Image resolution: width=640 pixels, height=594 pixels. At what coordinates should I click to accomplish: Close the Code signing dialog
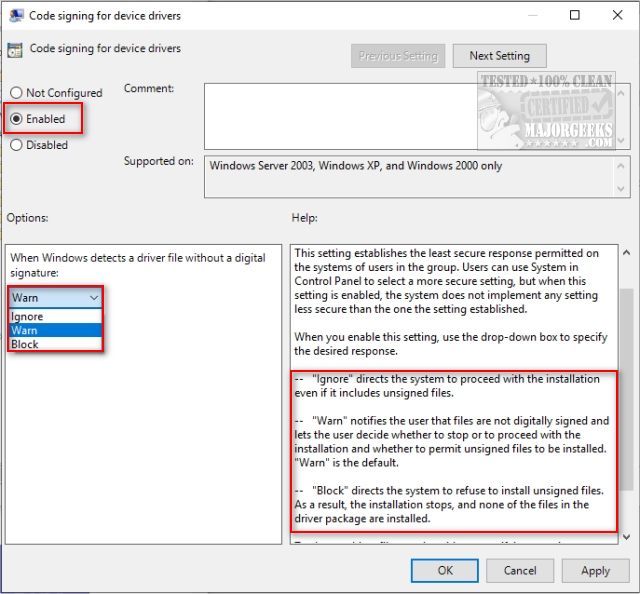coord(618,15)
